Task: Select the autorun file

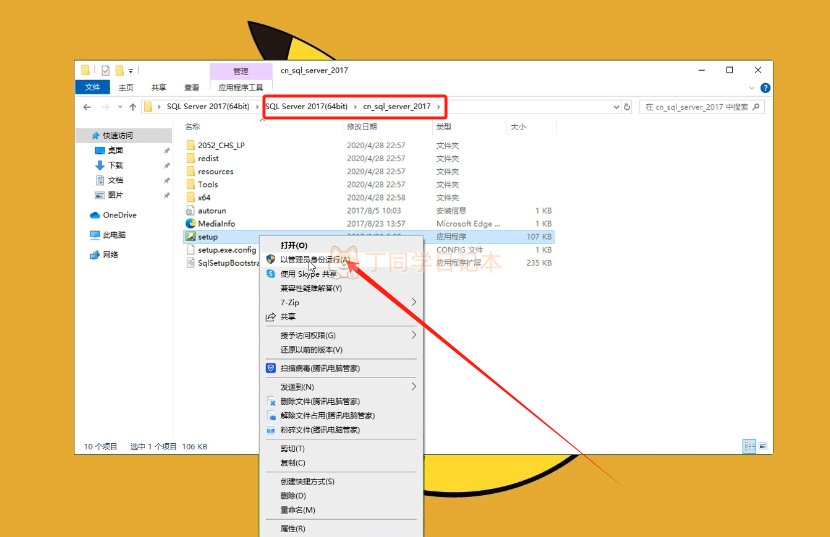Action: click(212, 211)
